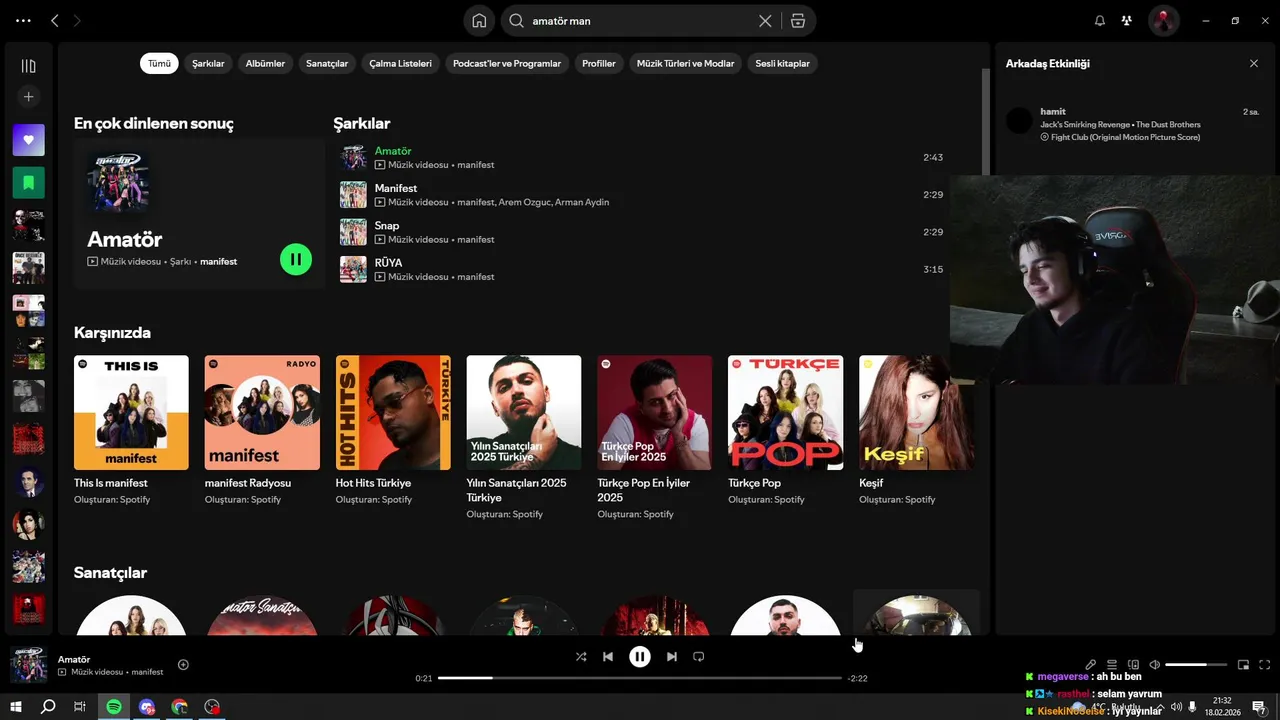Open the Windows Start menu
The image size is (1280, 720).
[16, 707]
